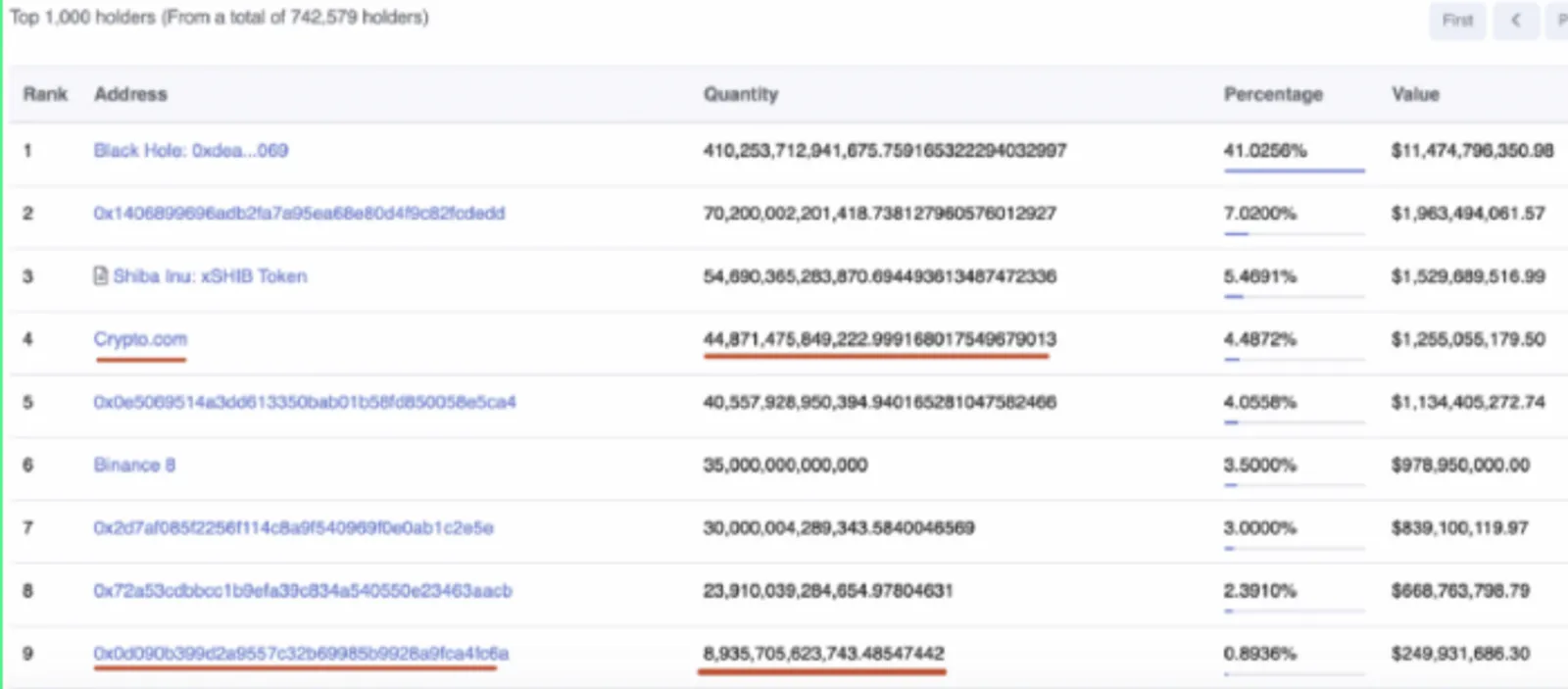Select the 4.4872% percentage text
This screenshot has width=1568, height=689.
tap(1259, 339)
